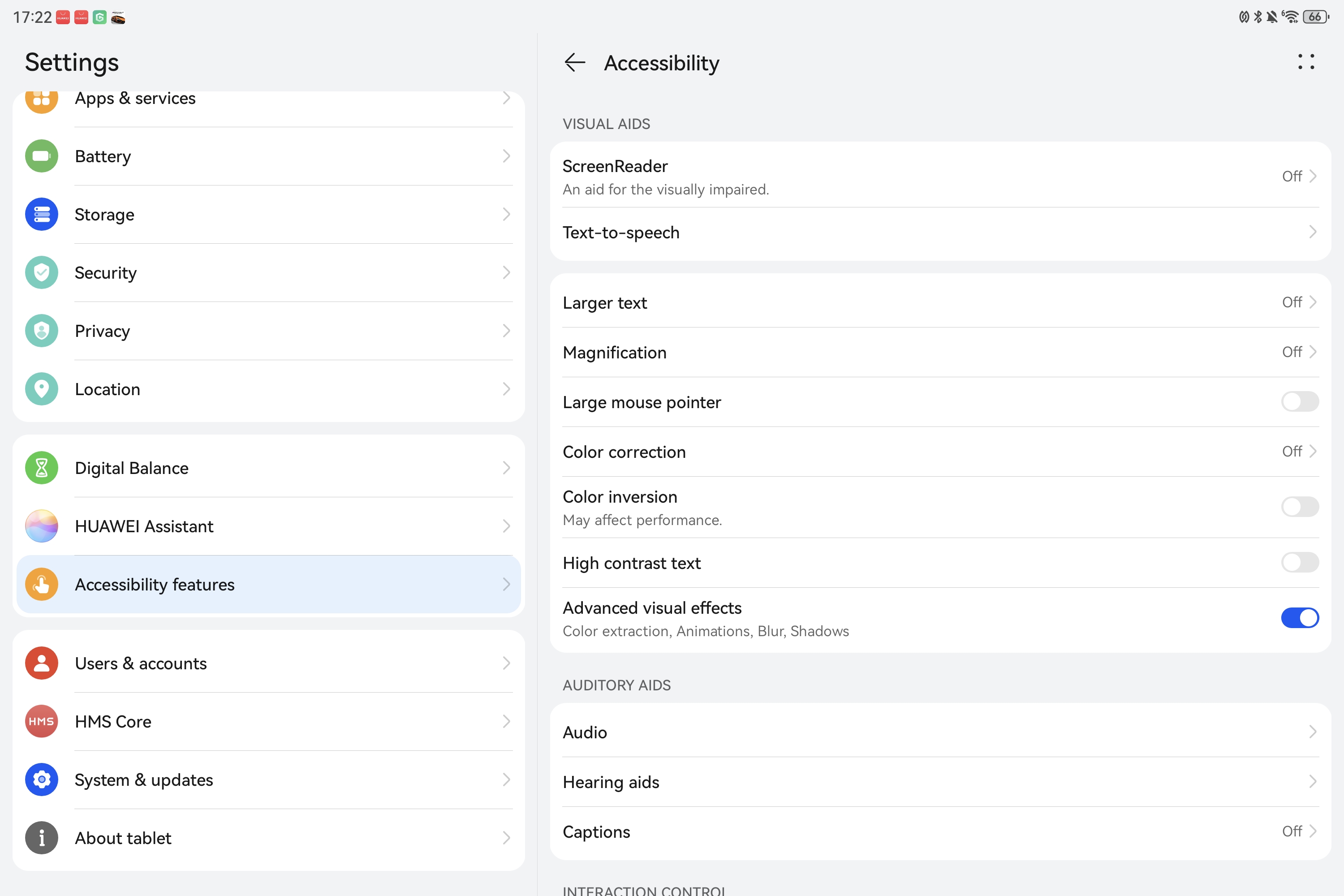Select Accessibility features in sidebar
Viewport: 1344px width, 896px height.
(268, 585)
